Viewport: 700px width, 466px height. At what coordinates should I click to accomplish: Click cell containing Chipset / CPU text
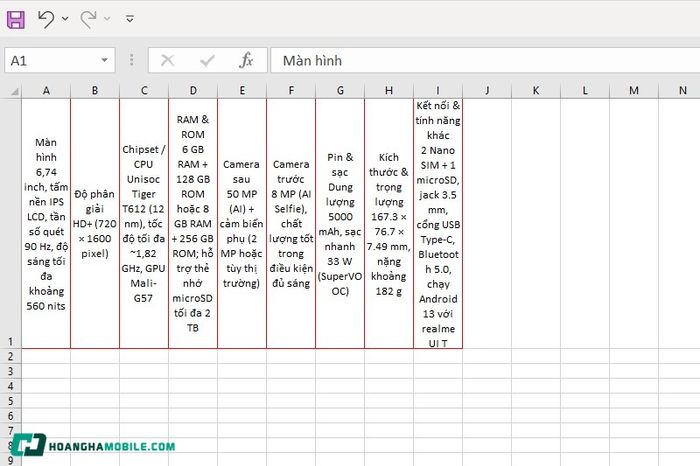pyautogui.click(x=144, y=223)
